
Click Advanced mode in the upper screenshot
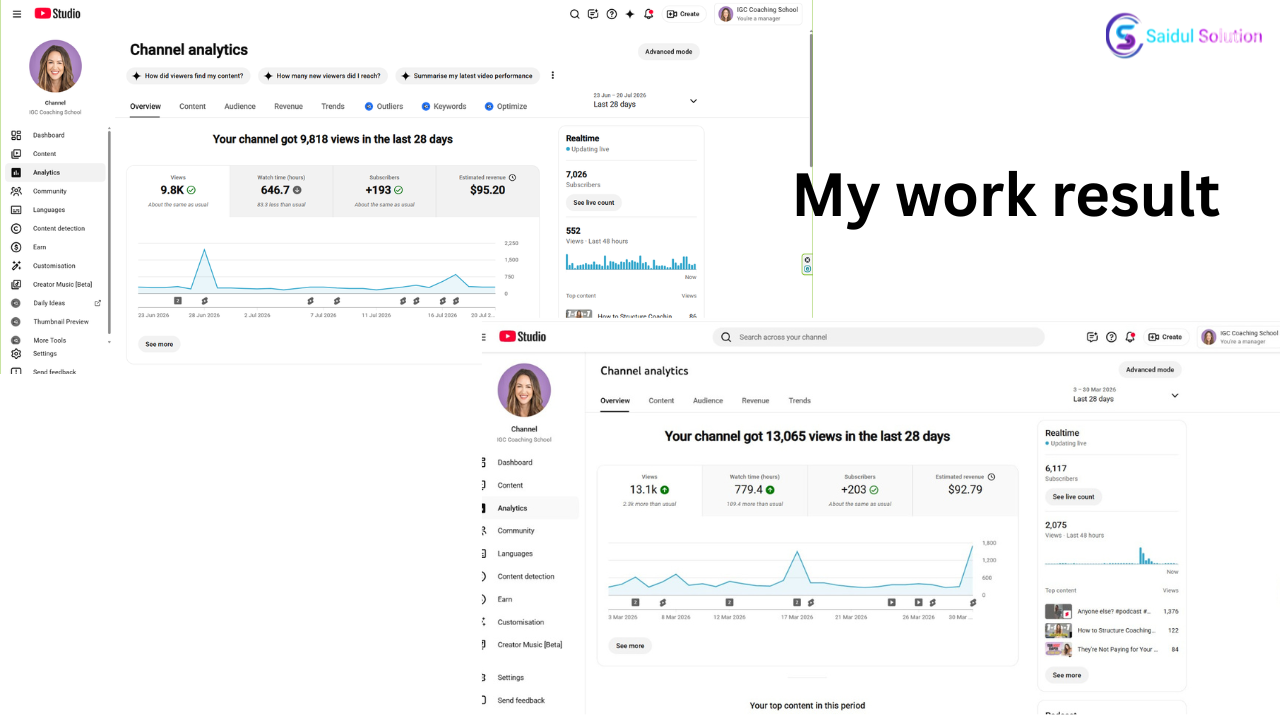coord(669,52)
